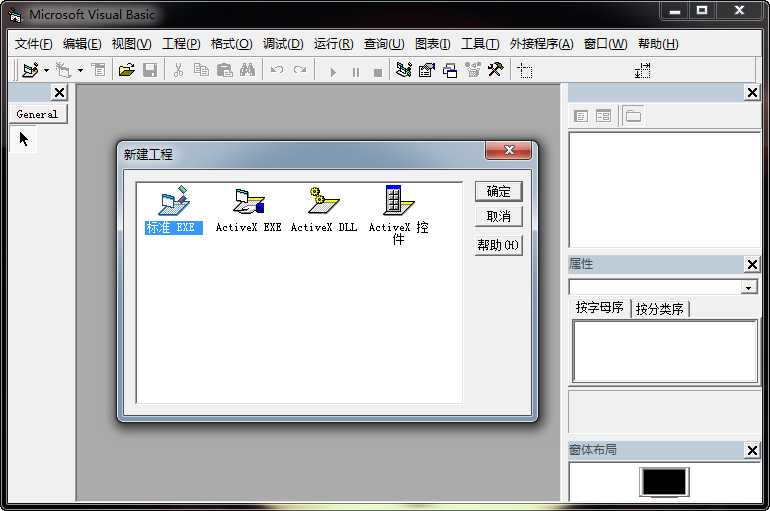Close the 窗体布局 panel
The height and width of the screenshot is (511, 770).
(x=752, y=450)
